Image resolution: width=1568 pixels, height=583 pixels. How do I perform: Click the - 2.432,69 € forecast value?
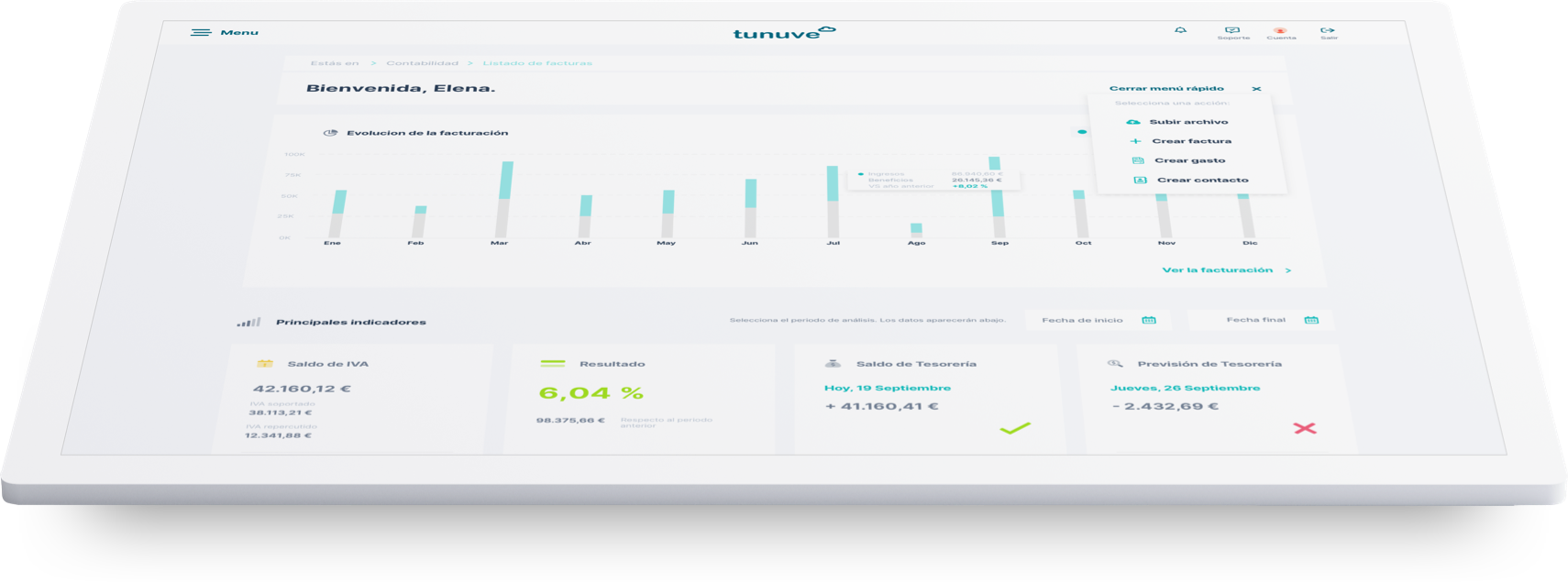pyautogui.click(x=1165, y=406)
